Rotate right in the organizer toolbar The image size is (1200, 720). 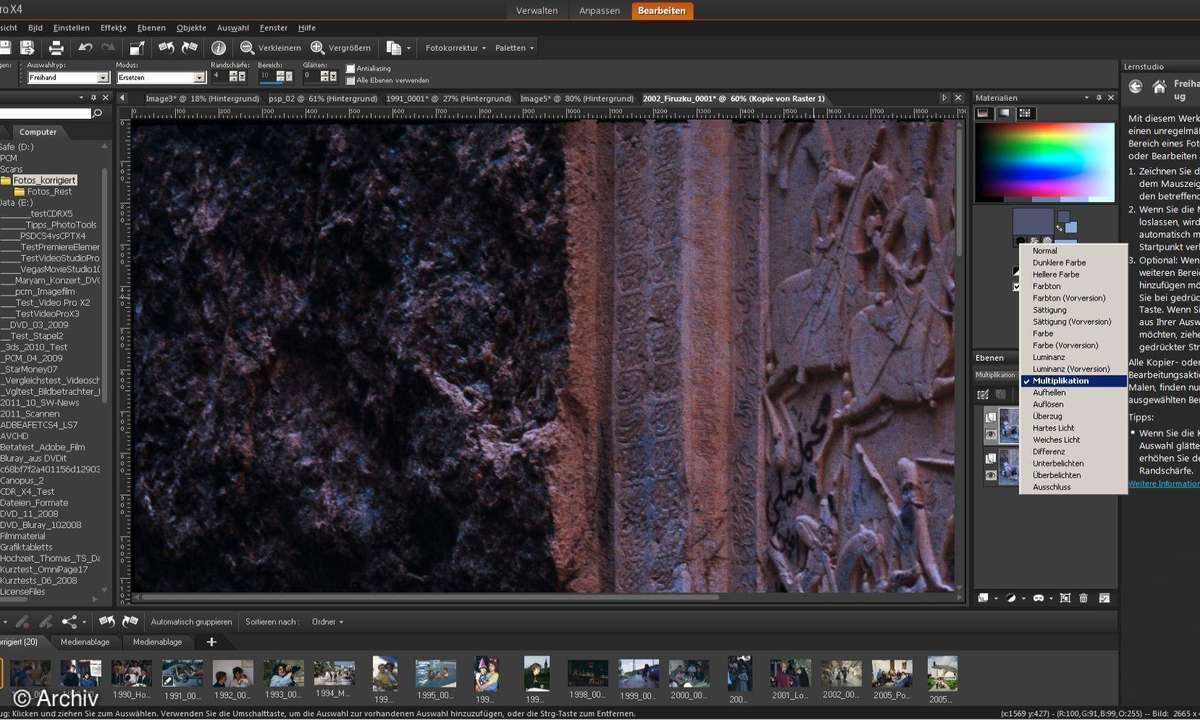coord(130,621)
